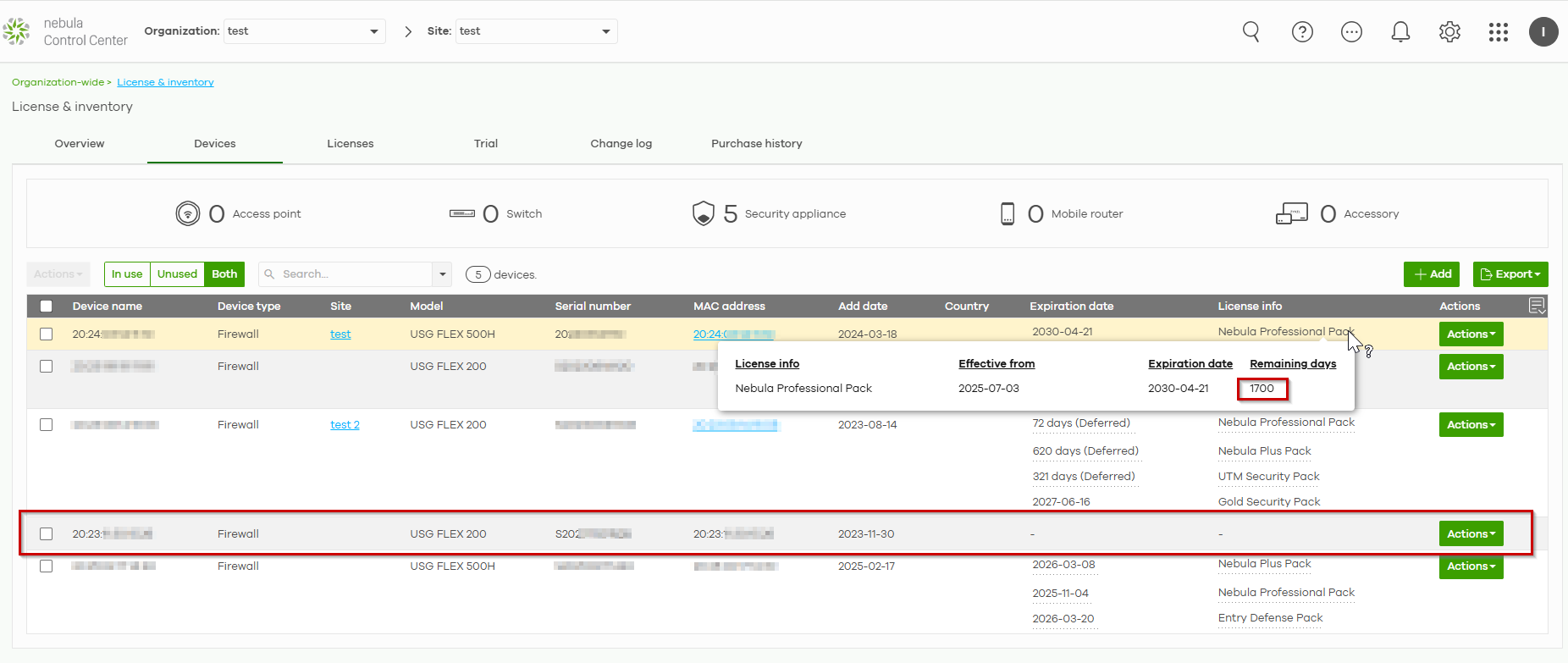
Task: Click the arrow between Organization and Site
Action: click(x=407, y=31)
